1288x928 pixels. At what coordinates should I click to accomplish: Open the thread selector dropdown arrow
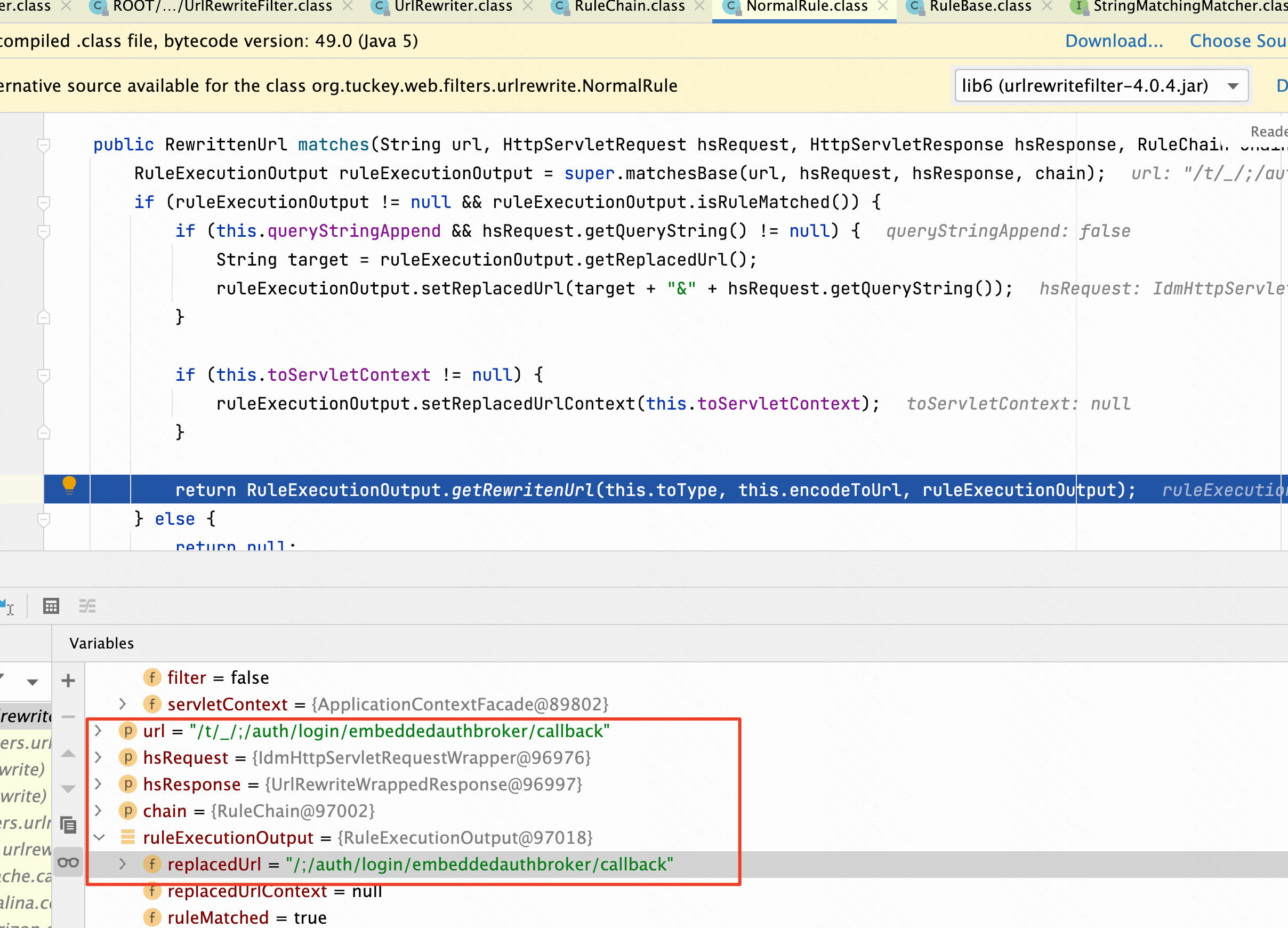[x=33, y=682]
